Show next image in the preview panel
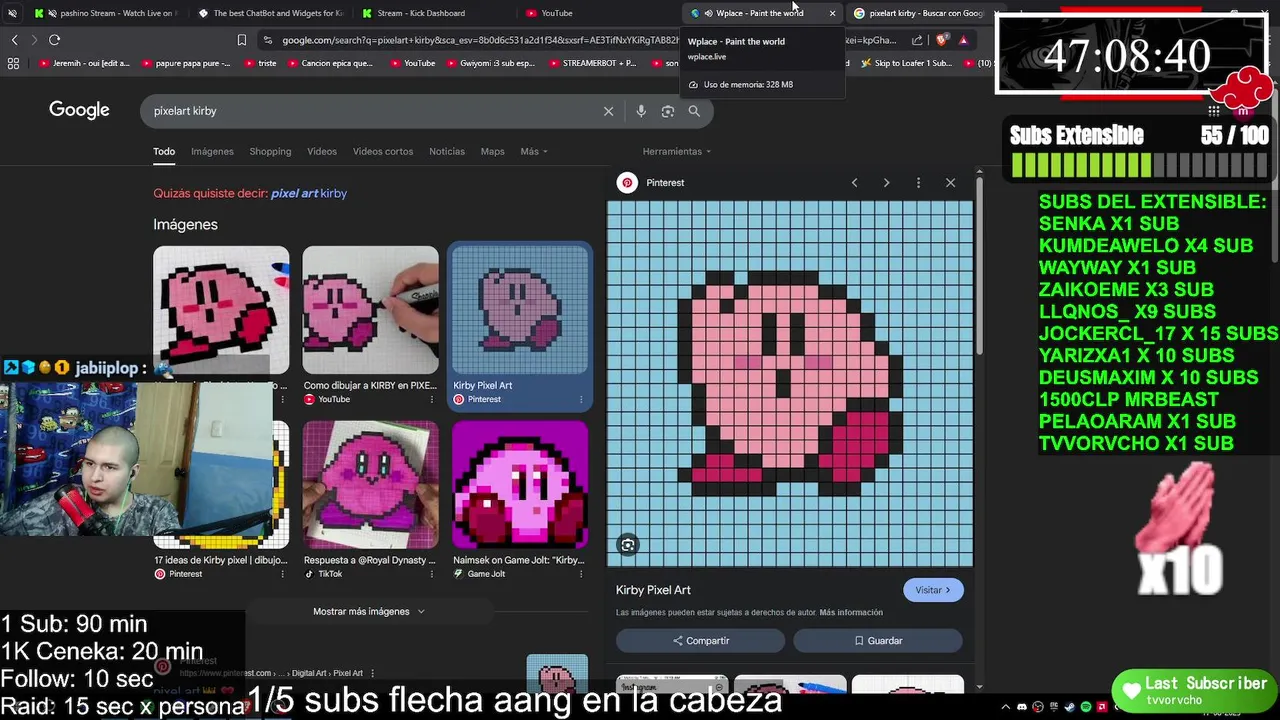The image size is (1280, 720). (x=886, y=183)
